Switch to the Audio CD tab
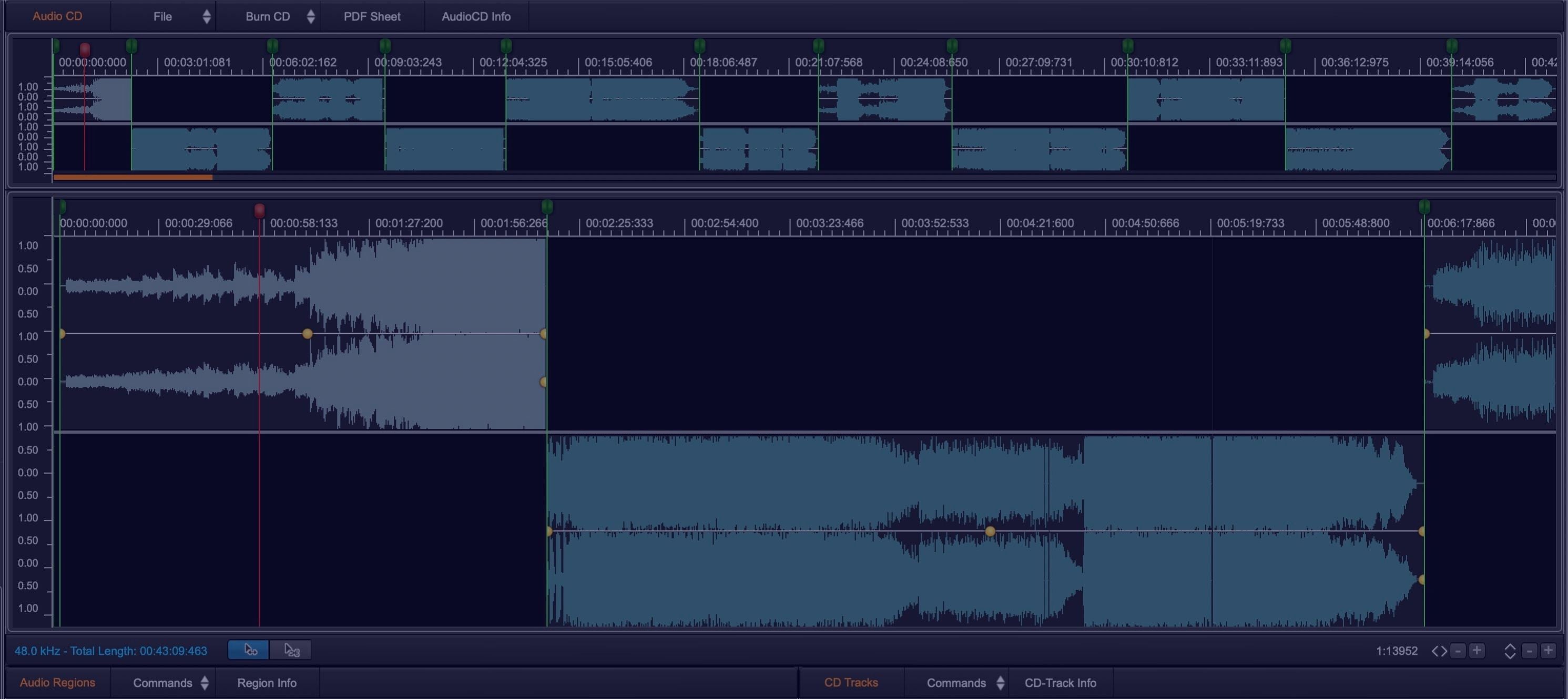This screenshot has height=699, width=1568. pos(57,16)
